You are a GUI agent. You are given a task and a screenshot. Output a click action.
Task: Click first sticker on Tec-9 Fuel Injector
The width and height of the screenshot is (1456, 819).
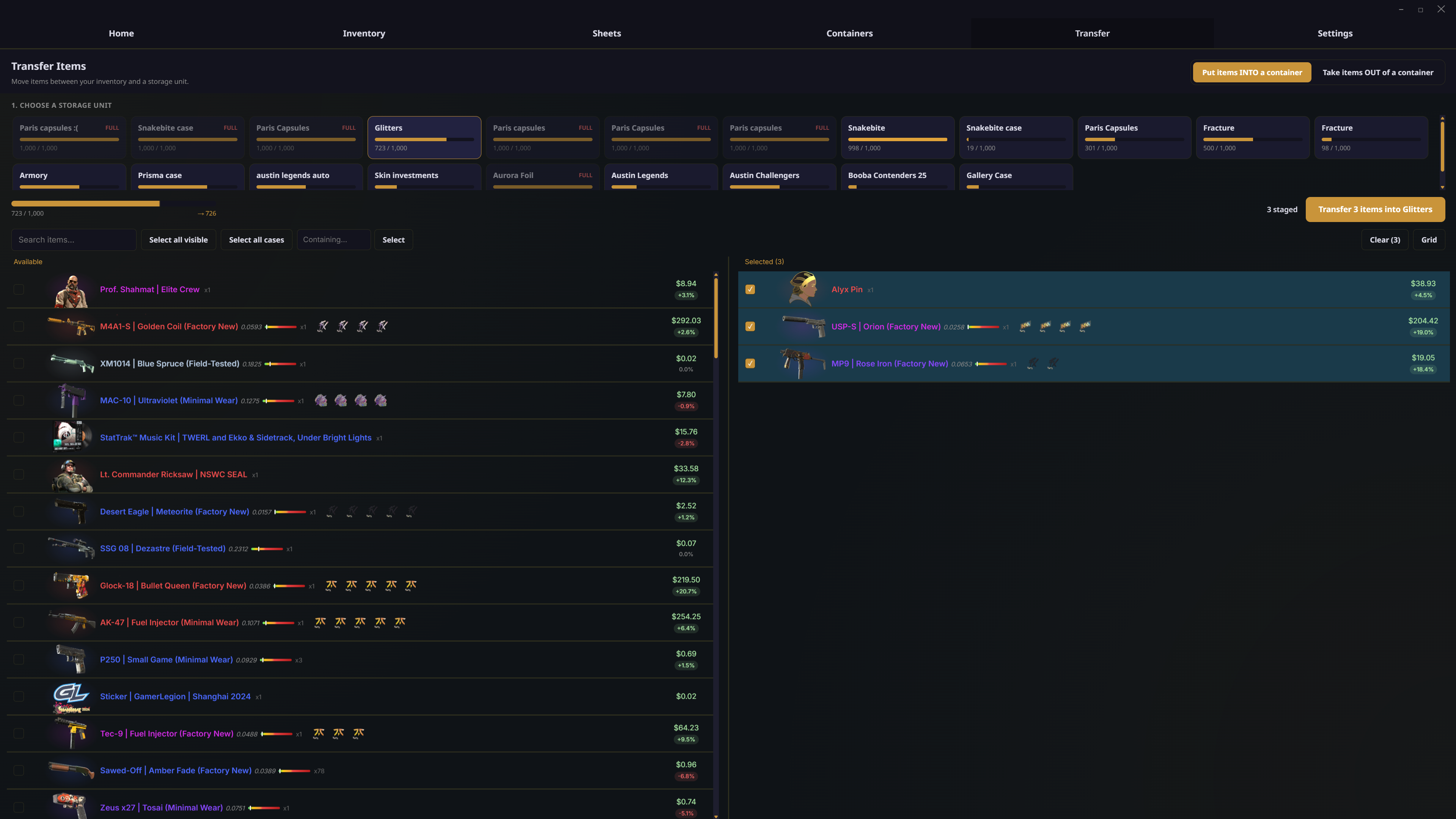(319, 733)
